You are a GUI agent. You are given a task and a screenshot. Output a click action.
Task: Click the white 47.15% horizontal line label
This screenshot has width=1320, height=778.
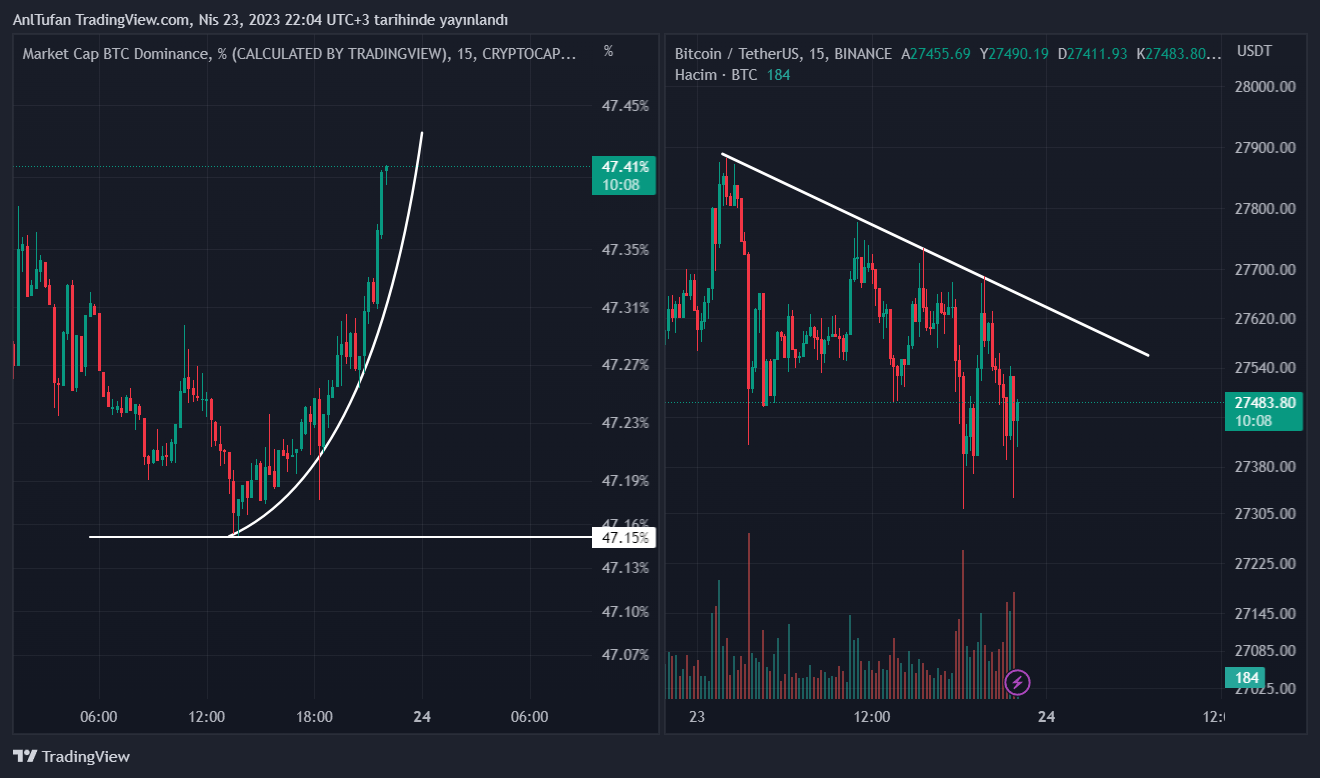pos(625,538)
